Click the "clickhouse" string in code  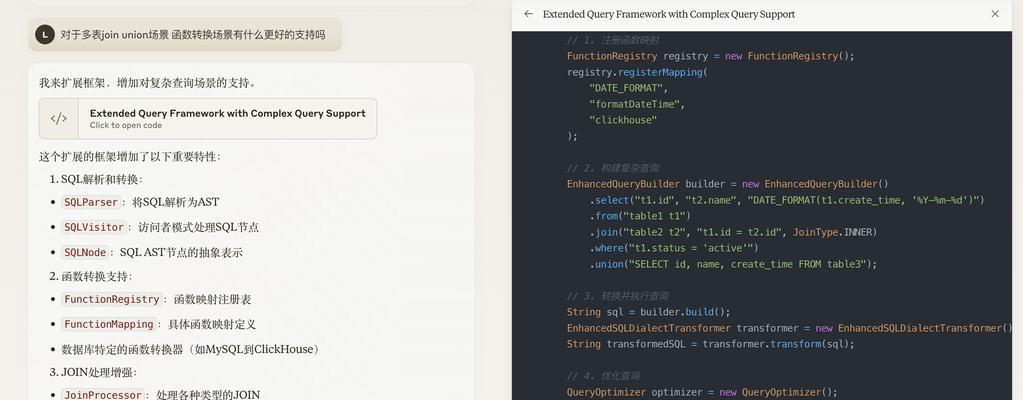click(623, 120)
